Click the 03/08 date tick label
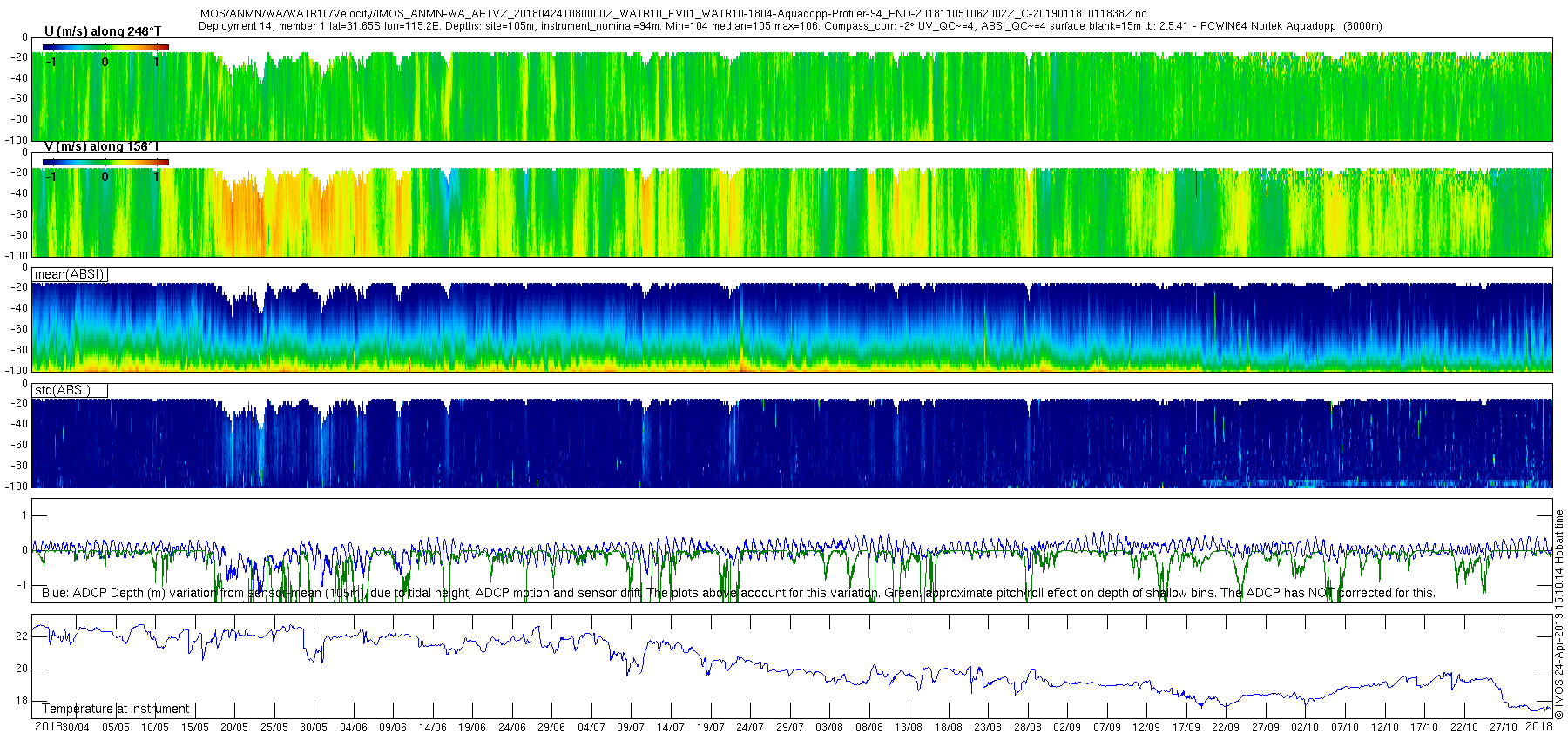1568x740 pixels. pyautogui.click(x=829, y=728)
